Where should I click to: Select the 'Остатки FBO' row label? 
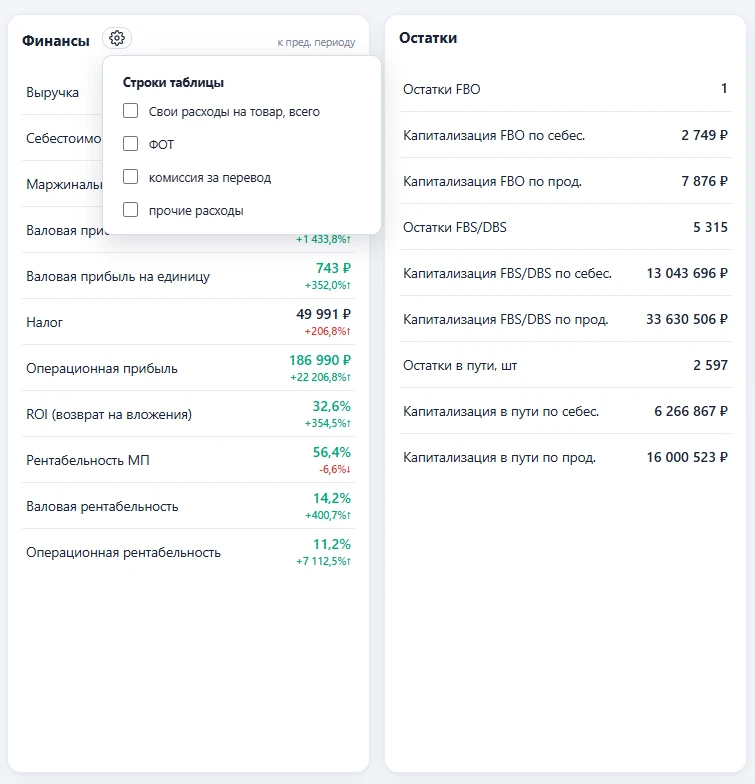point(442,90)
